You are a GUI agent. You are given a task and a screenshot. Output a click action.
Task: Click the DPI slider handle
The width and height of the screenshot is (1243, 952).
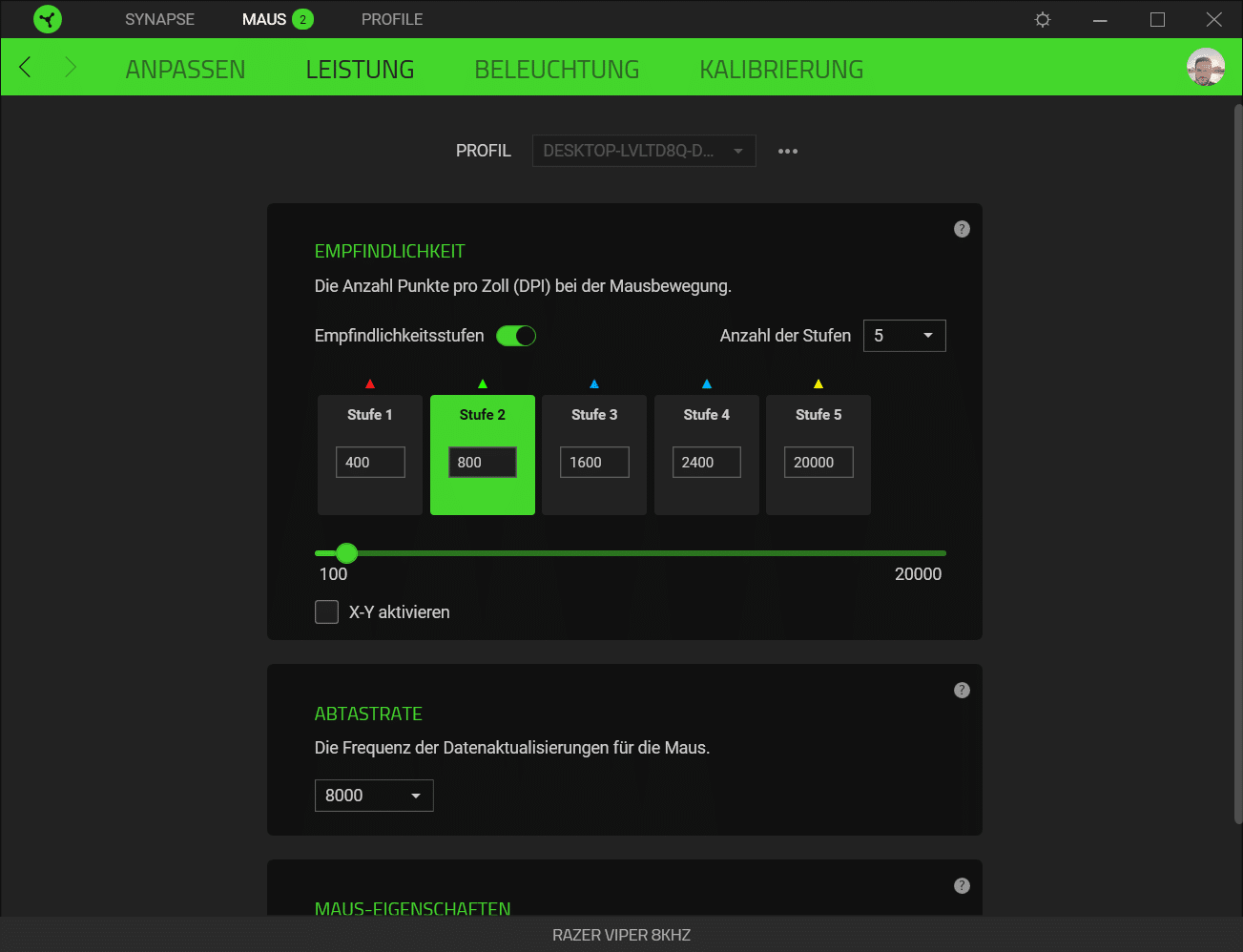tap(347, 553)
